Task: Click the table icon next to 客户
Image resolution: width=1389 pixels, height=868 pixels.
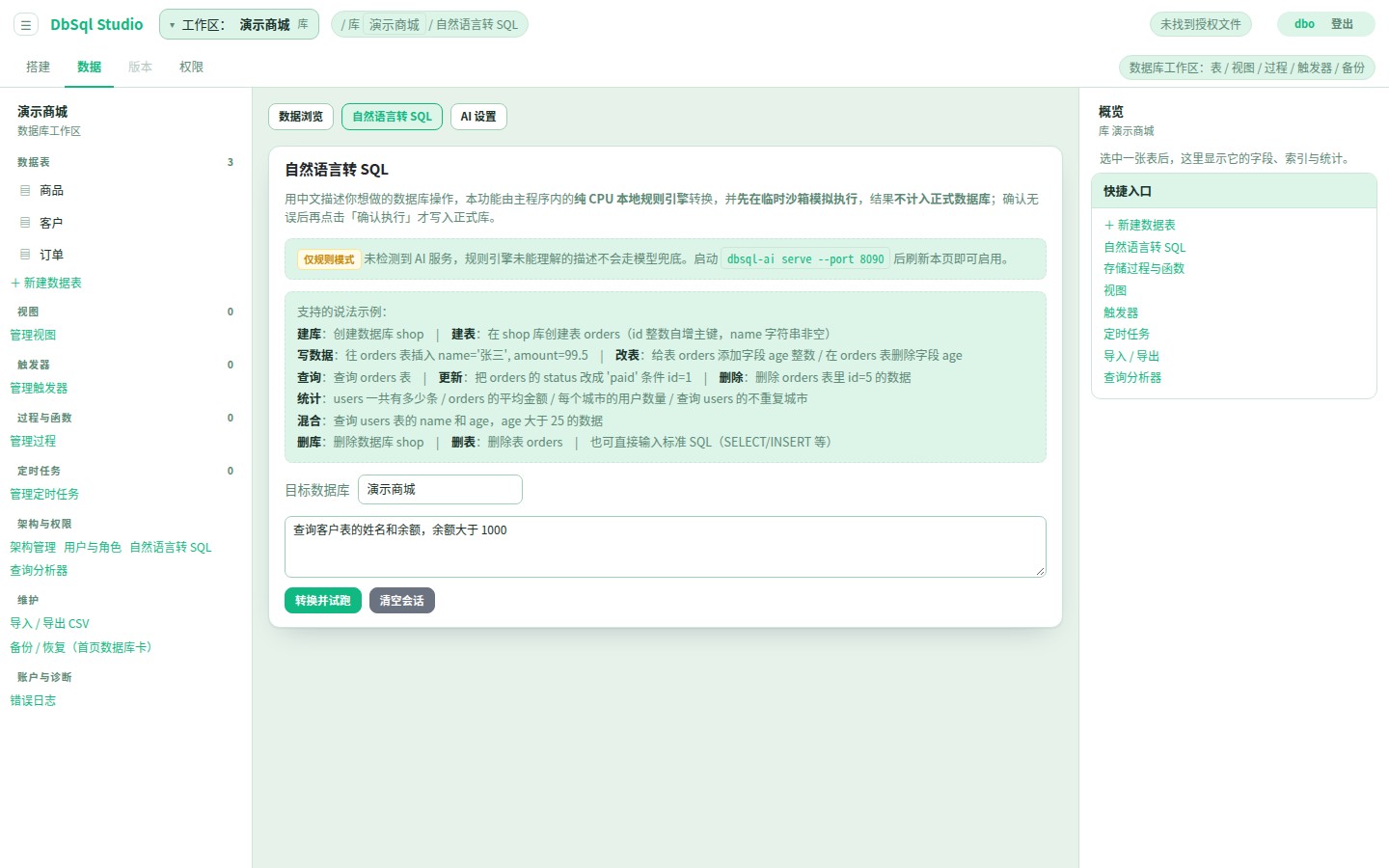Action: 25,223
